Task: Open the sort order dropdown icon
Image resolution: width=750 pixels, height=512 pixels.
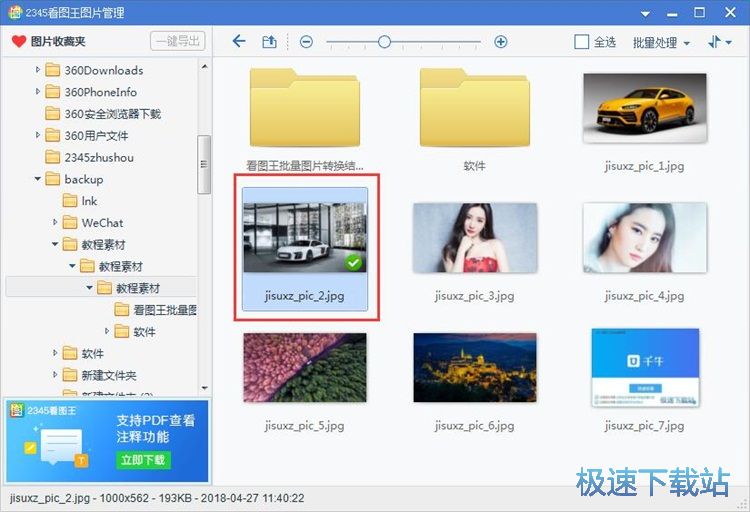Action: click(719, 42)
